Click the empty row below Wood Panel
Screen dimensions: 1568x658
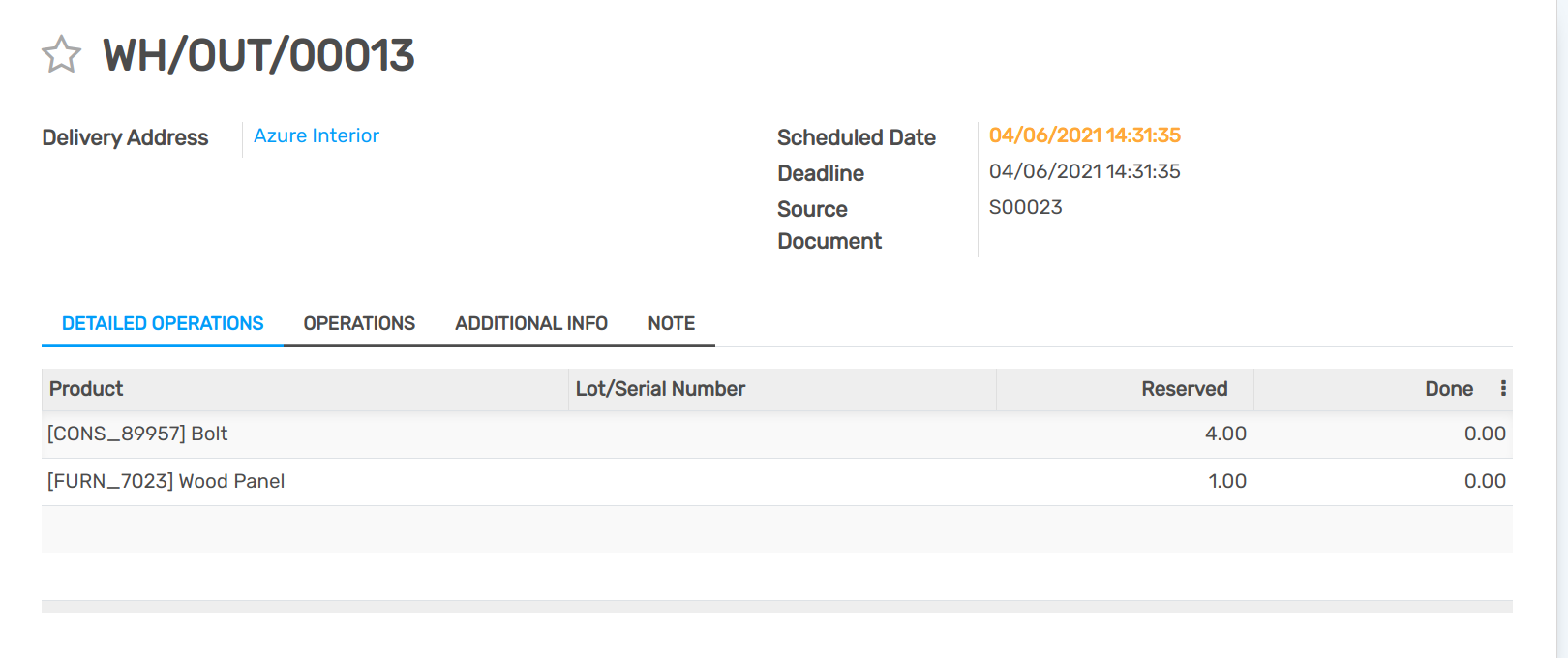click(774, 529)
